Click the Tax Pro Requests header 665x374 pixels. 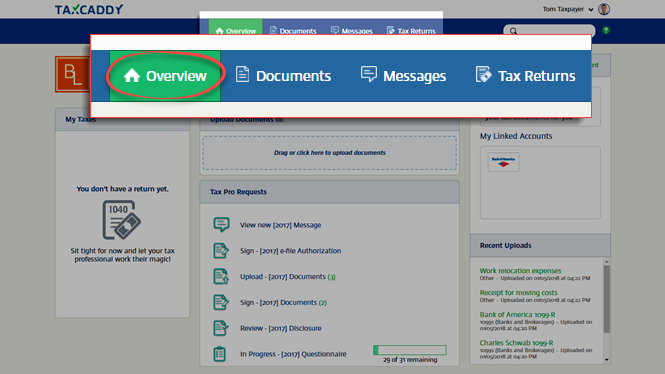pyautogui.click(x=330, y=192)
